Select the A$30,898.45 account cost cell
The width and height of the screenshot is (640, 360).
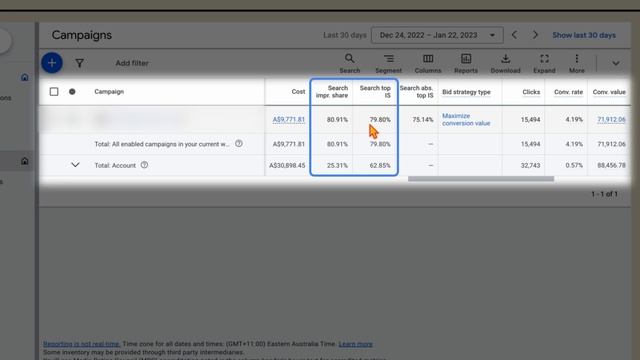point(287,165)
